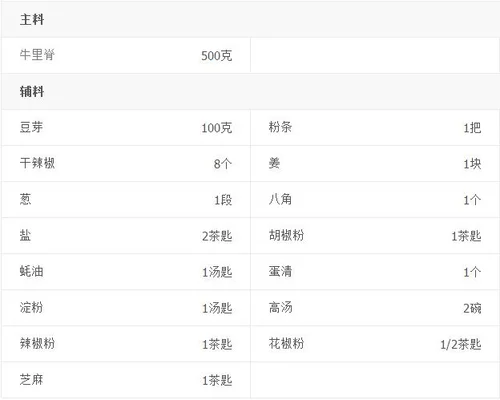Image resolution: width=500 pixels, height=400 pixels.
Task: Open the 胡椒粉 ingredient link
Action: [x=286, y=235]
